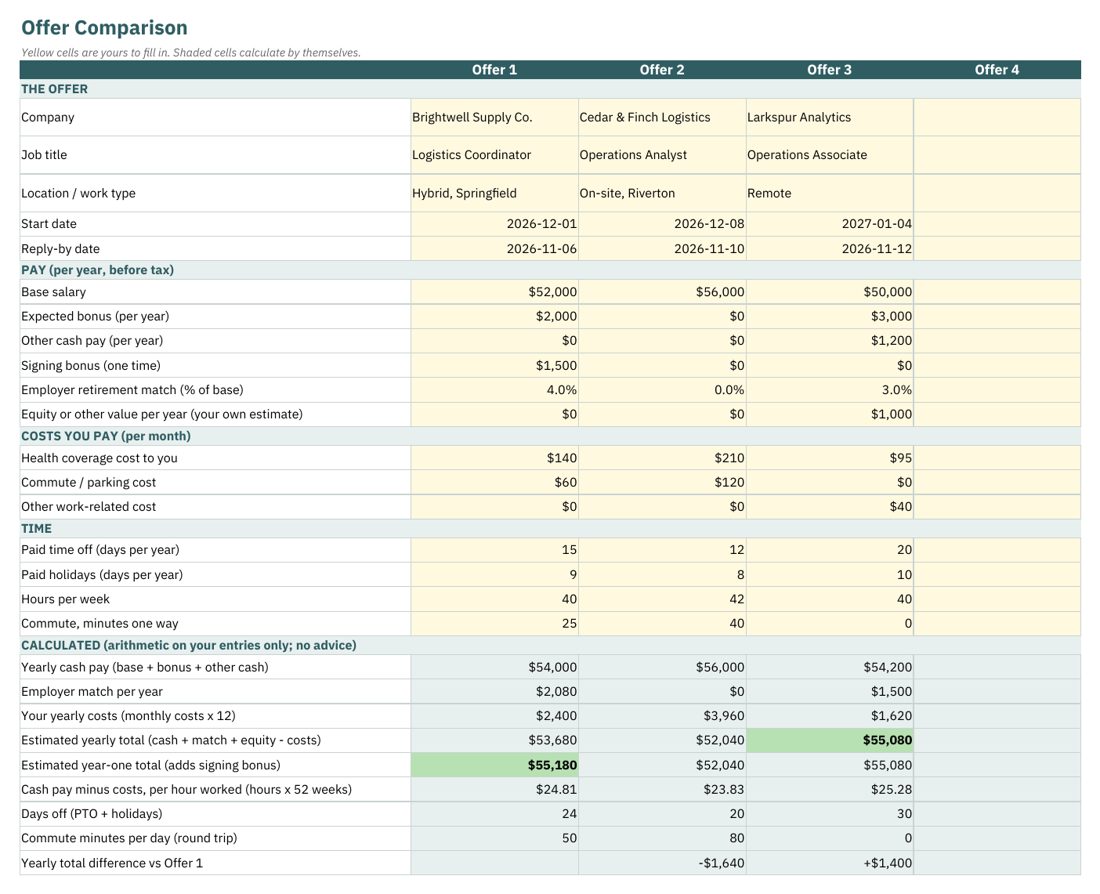Click the $56,000 base salary cell
The image size is (1100, 894).
pyautogui.click(x=662, y=292)
